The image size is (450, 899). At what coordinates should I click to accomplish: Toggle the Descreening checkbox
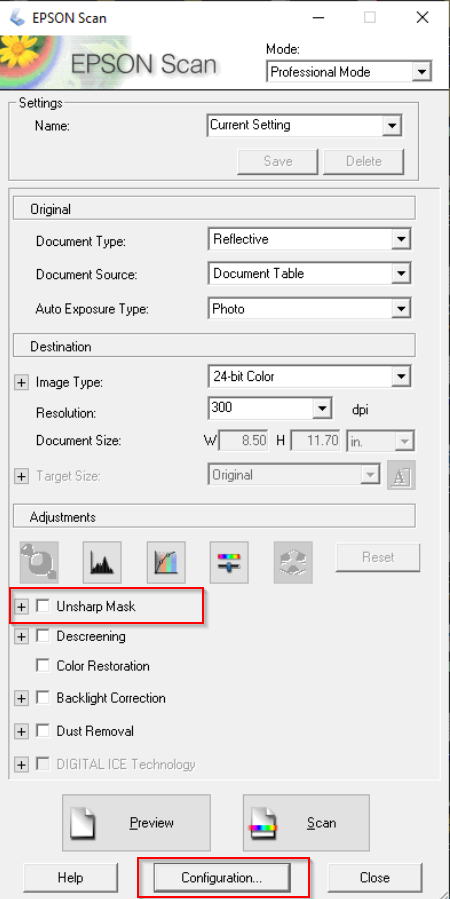42,636
